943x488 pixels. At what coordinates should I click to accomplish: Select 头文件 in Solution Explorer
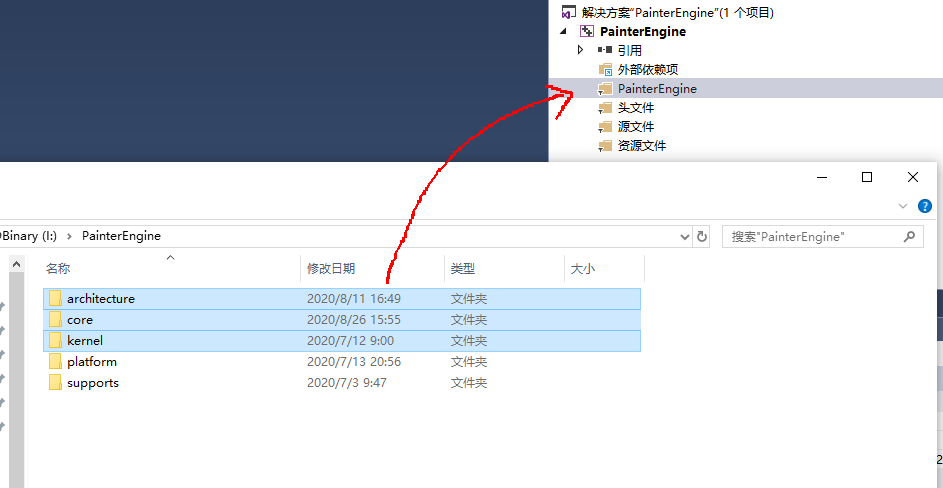tap(636, 108)
